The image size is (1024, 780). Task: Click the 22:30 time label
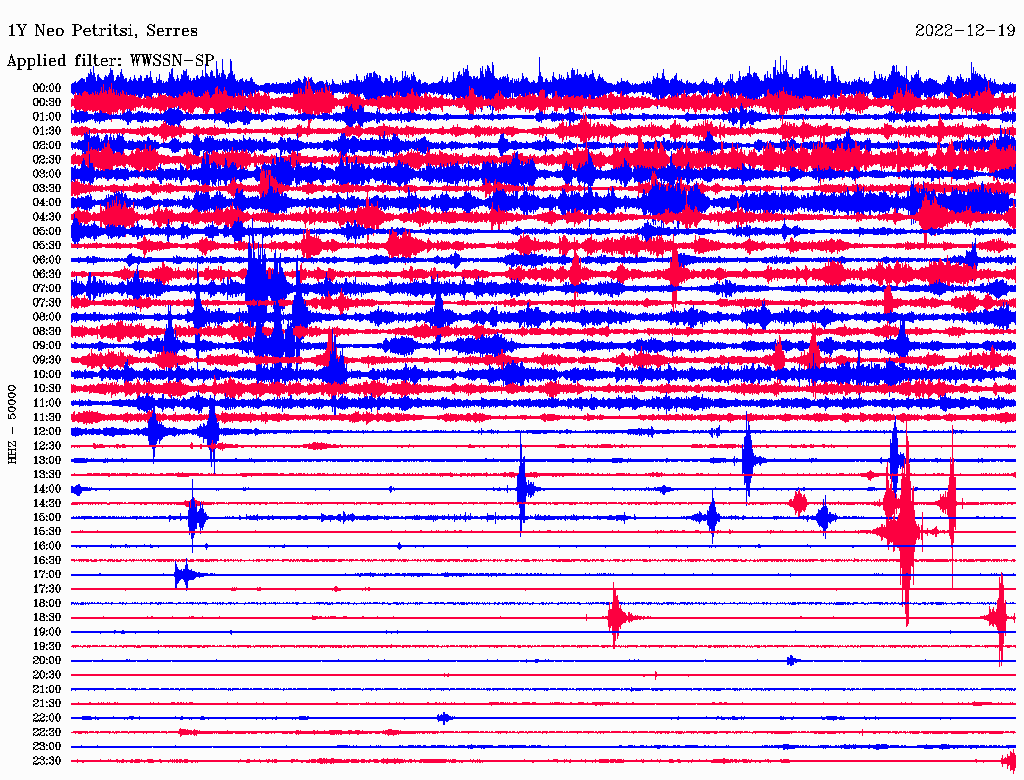[x=47, y=732]
